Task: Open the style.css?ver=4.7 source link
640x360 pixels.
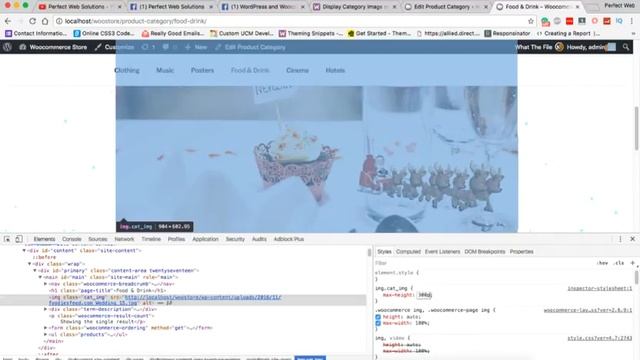Action: click(x=600, y=338)
